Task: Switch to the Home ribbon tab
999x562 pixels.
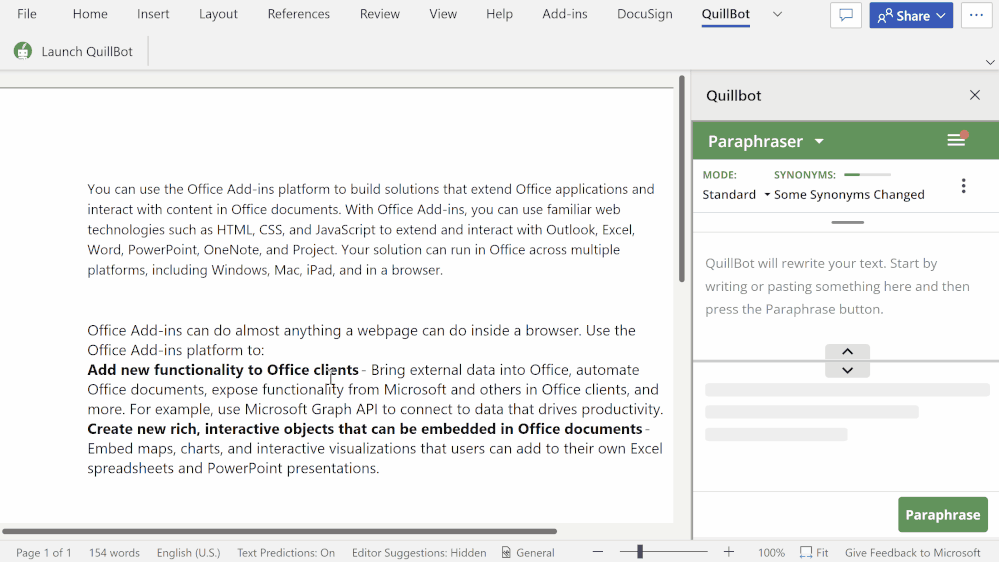Action: (90, 14)
